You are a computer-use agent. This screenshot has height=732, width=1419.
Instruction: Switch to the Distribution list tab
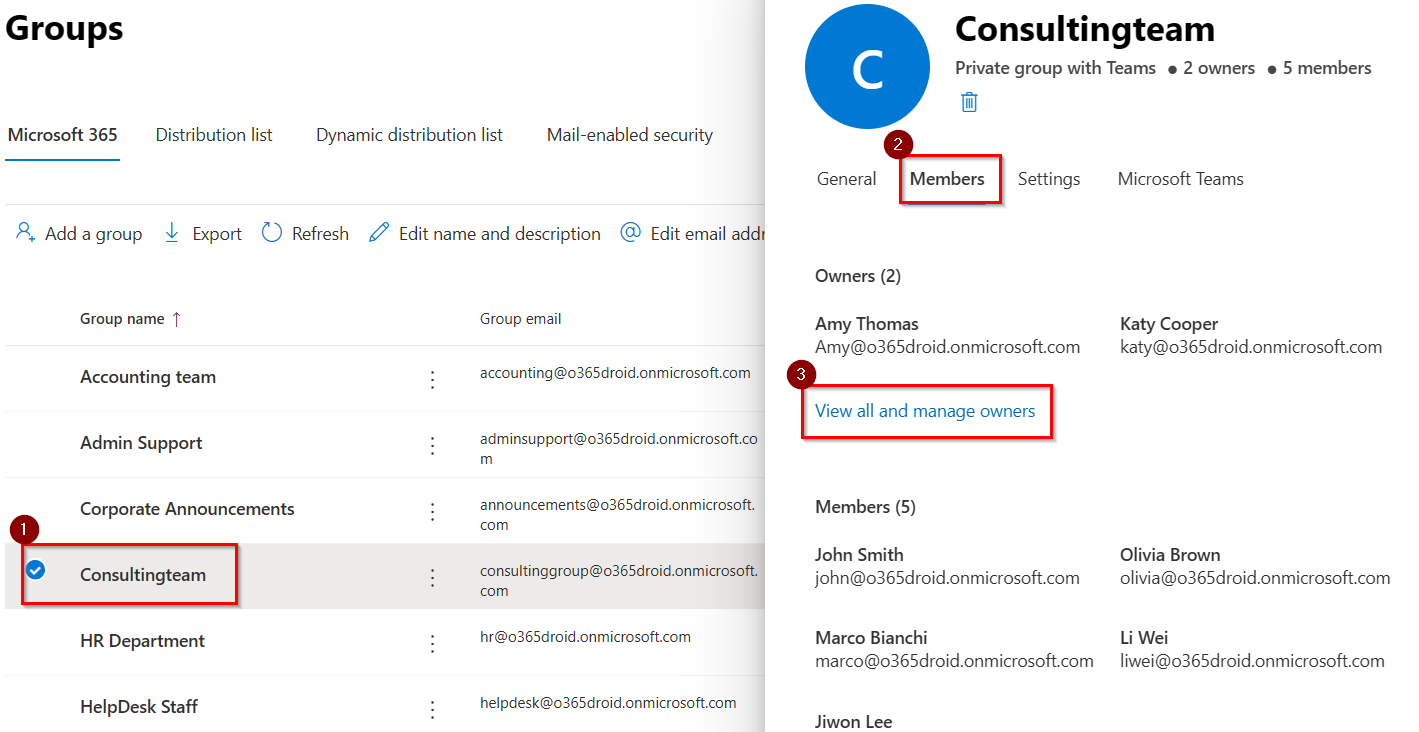tap(213, 134)
